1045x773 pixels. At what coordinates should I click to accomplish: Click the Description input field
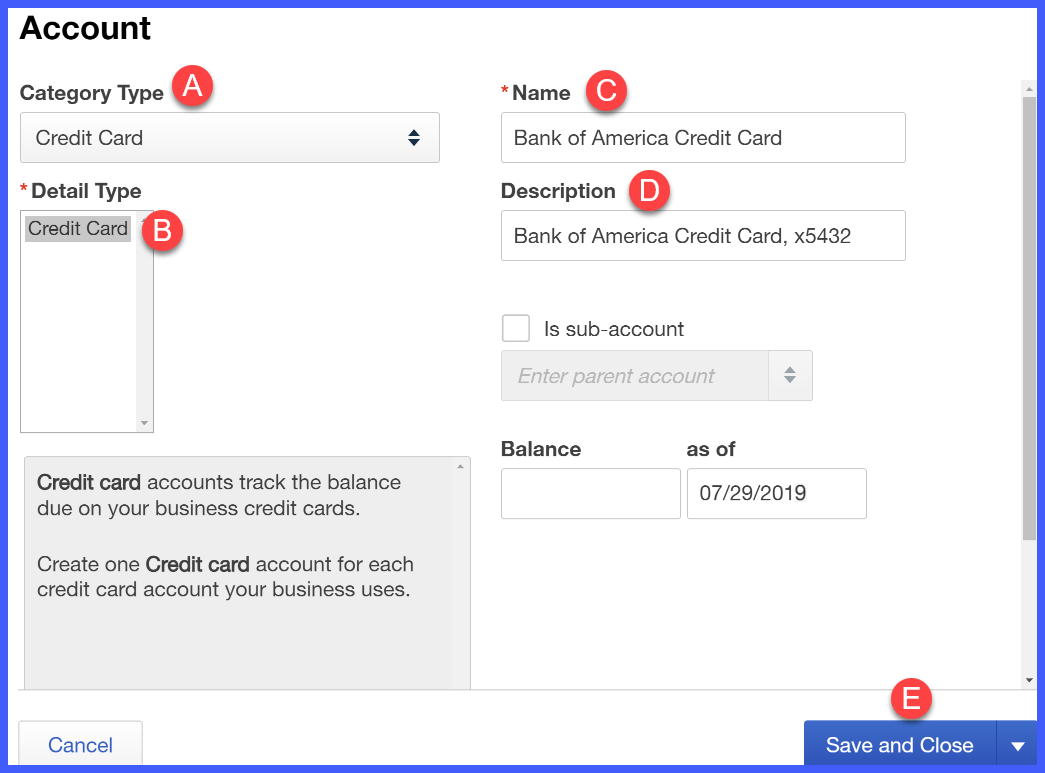coord(703,236)
